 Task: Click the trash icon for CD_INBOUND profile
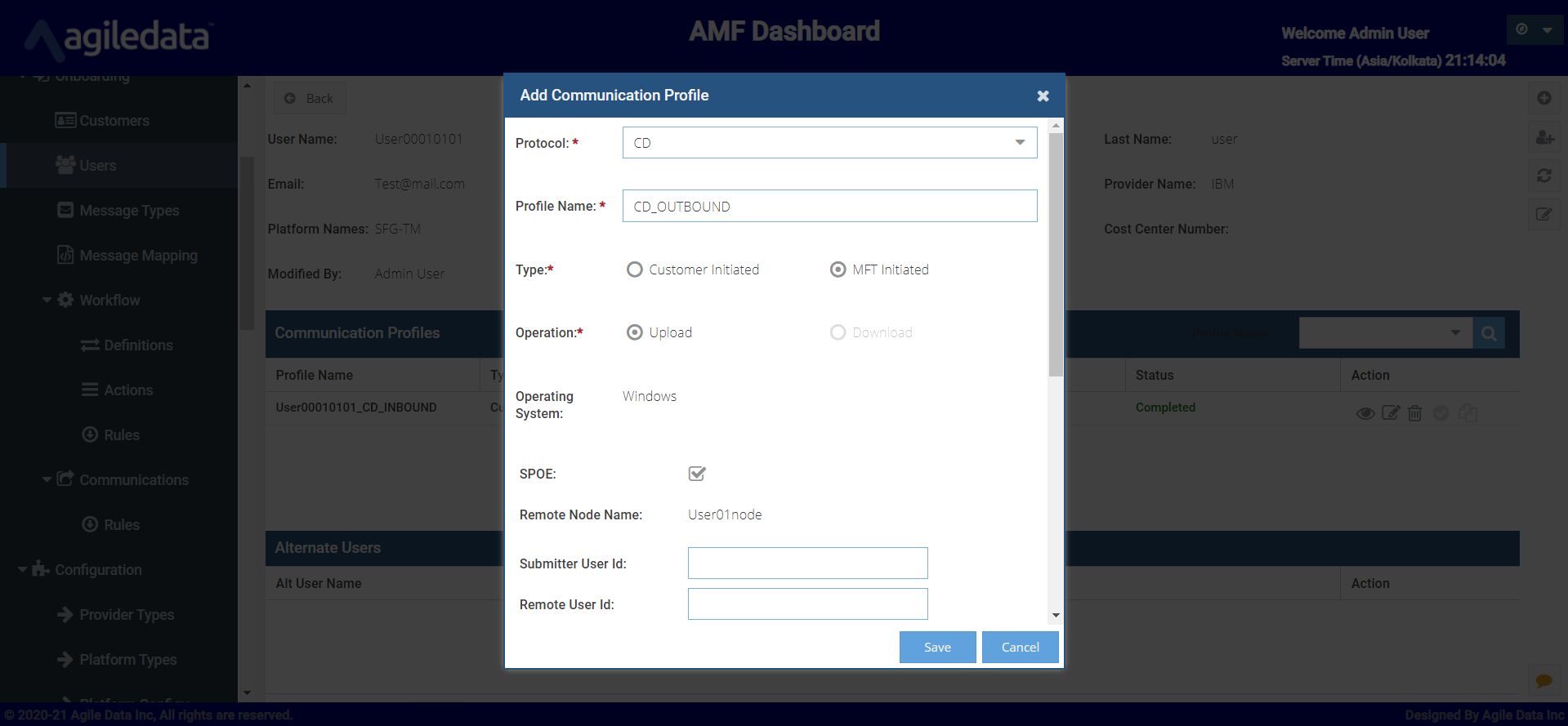[1415, 413]
